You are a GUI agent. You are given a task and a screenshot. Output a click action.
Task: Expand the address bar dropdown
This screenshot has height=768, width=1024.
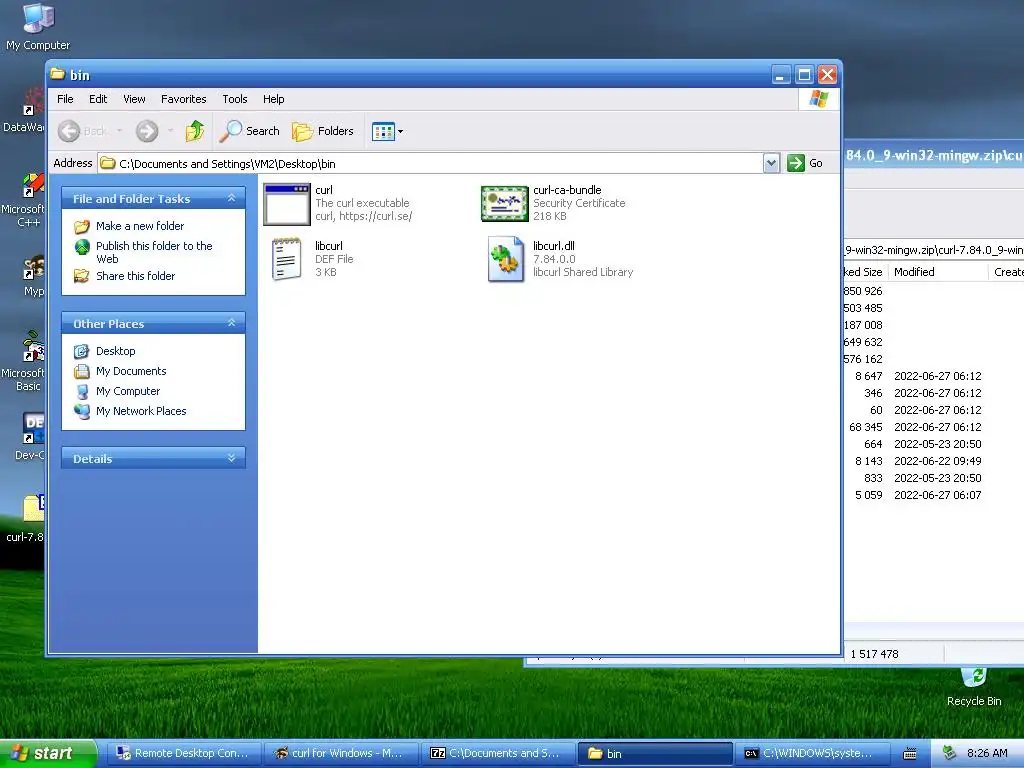coord(771,163)
